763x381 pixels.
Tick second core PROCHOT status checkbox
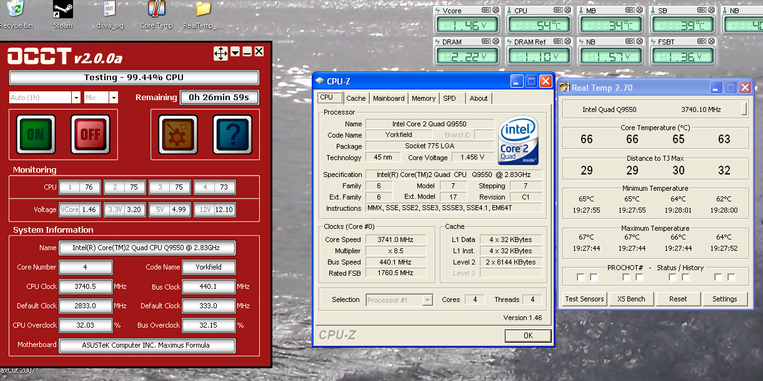coord(626,277)
